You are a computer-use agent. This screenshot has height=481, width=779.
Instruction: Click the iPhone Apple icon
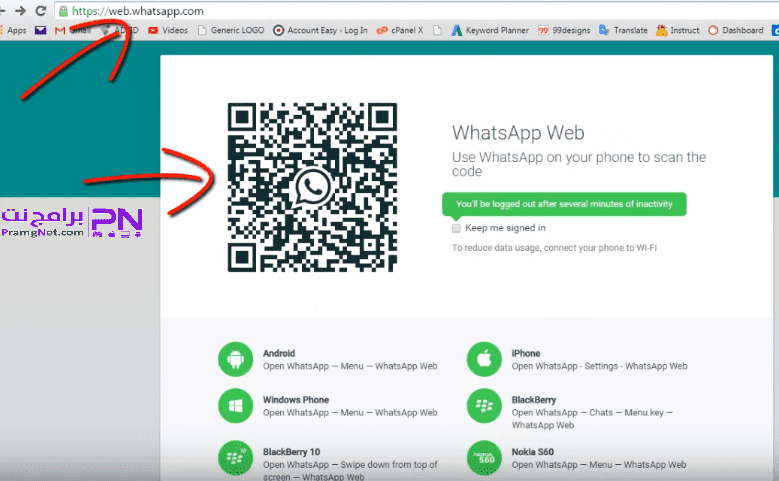pos(484,359)
